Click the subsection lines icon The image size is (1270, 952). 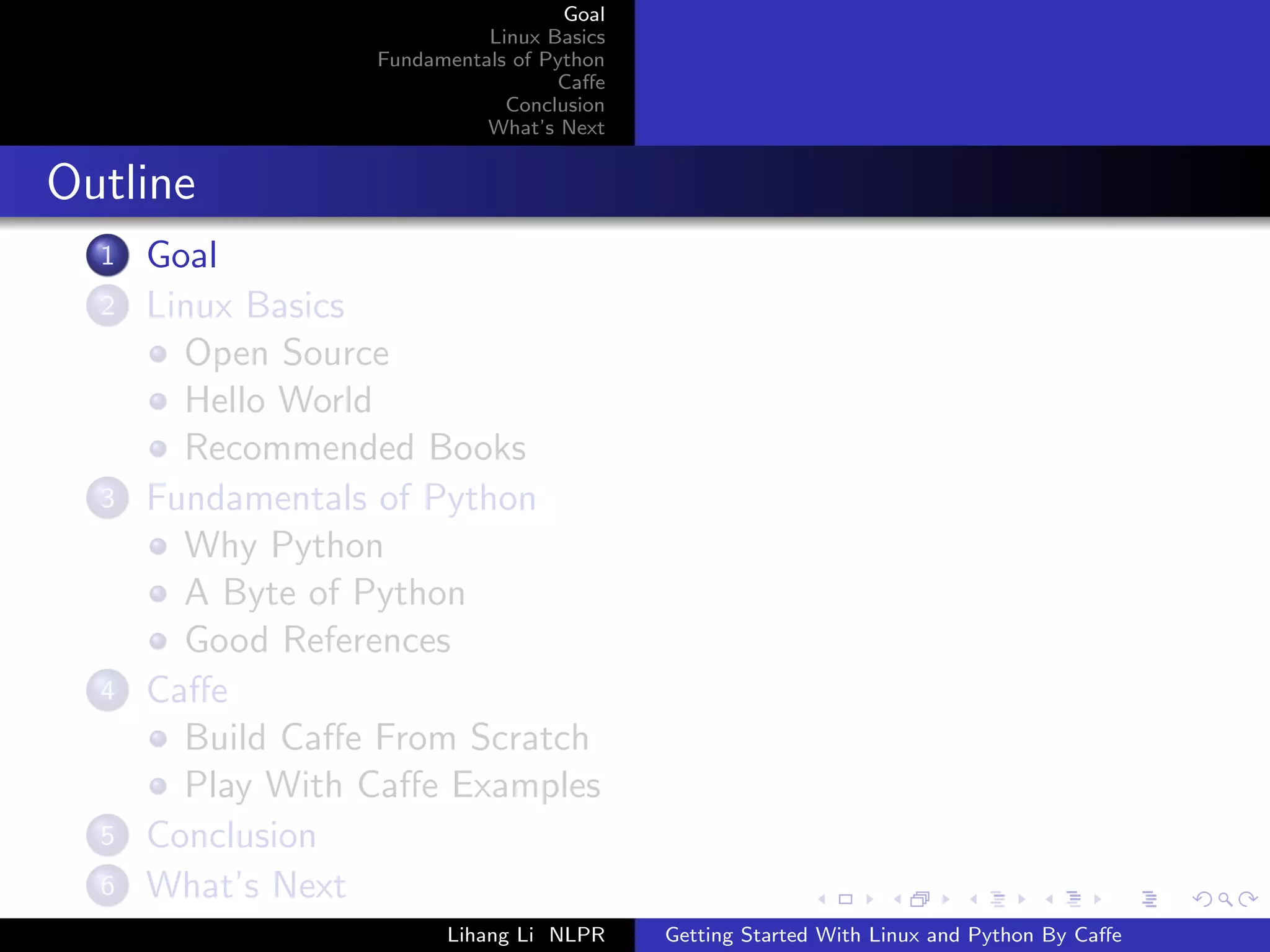point(998,899)
